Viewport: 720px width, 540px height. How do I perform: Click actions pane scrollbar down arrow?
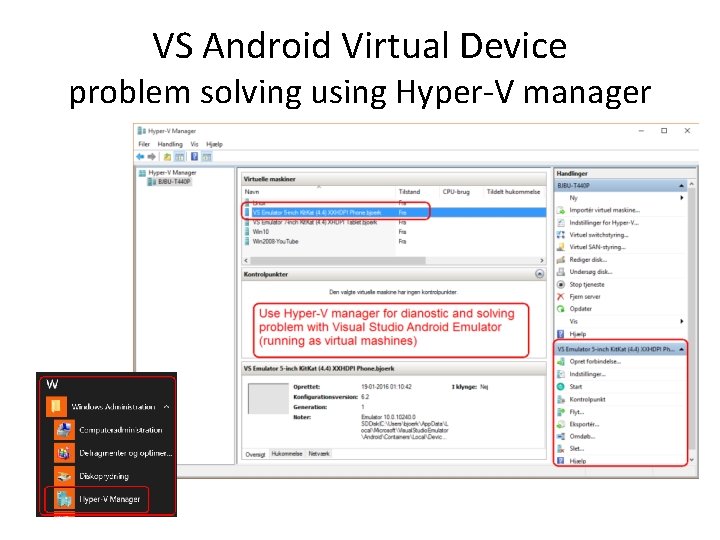coord(692,460)
